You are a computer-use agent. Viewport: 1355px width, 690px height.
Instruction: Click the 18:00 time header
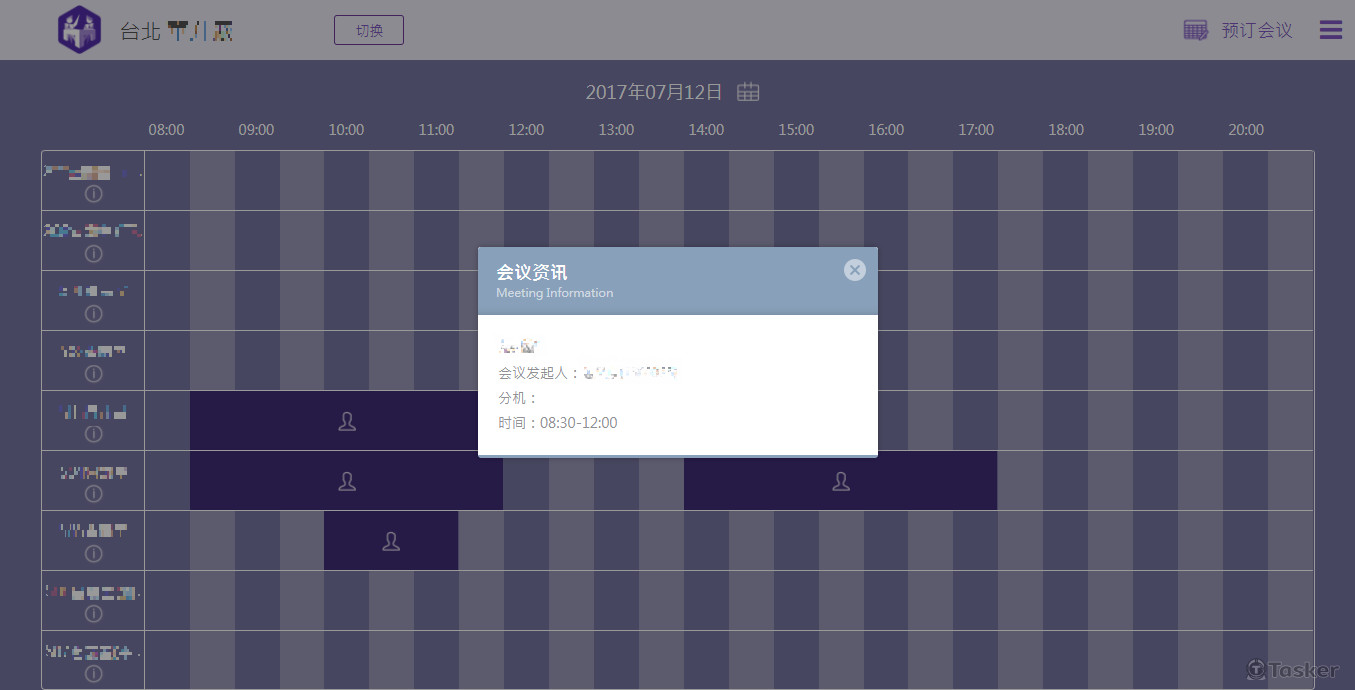(x=1066, y=130)
